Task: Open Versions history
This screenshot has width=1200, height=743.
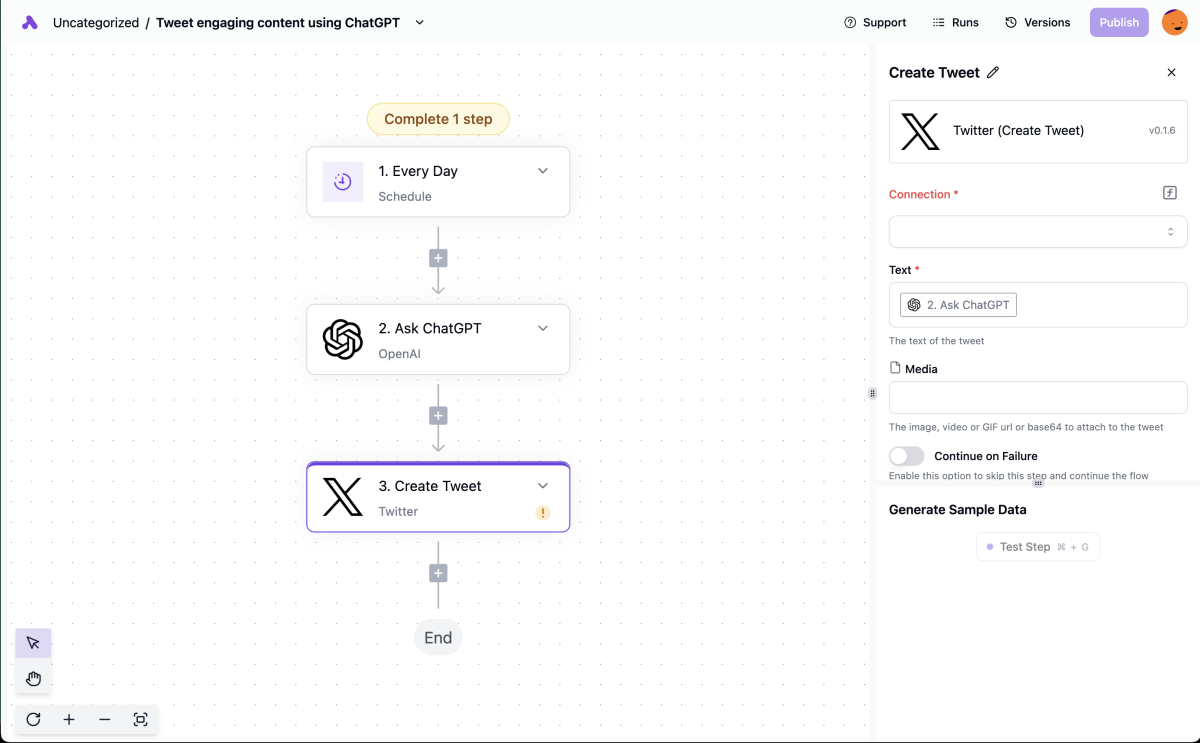Action: click(x=1037, y=22)
